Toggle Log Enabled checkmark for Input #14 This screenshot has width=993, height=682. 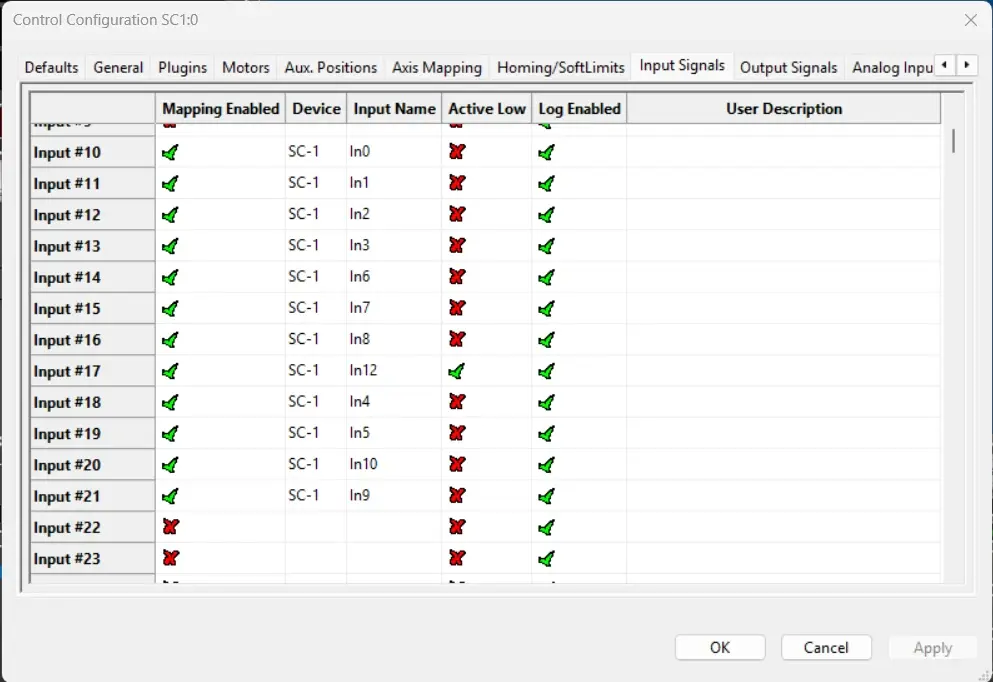(547, 277)
